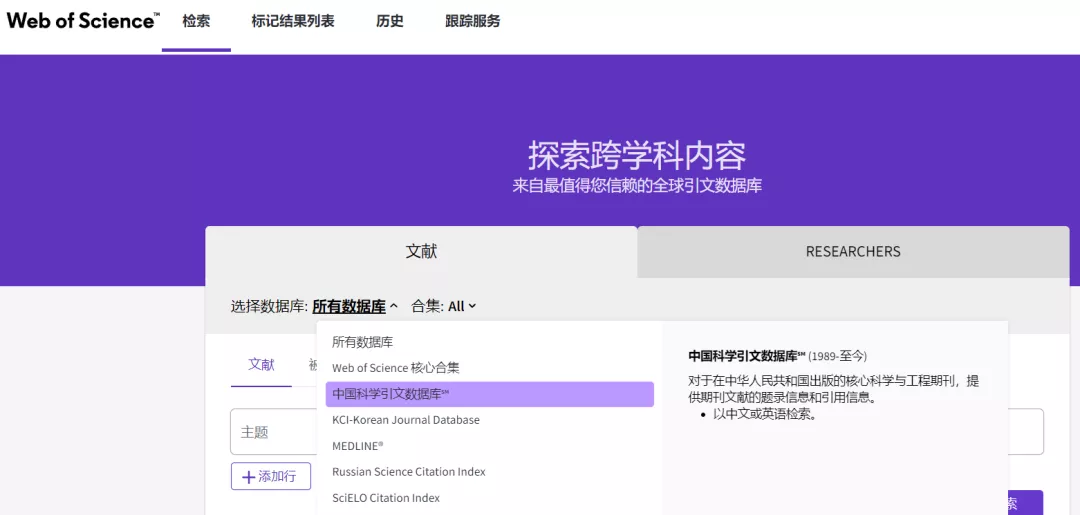Click the 以中文或英语检索 bullet text
The image size is (1080, 515).
(x=764, y=414)
